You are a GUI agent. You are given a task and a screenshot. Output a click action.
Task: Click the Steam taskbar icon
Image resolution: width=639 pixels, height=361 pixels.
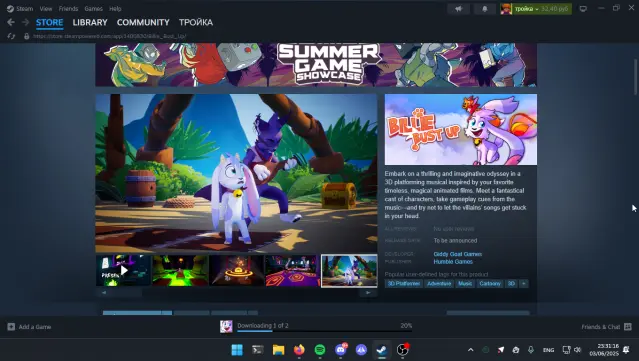coord(381,350)
